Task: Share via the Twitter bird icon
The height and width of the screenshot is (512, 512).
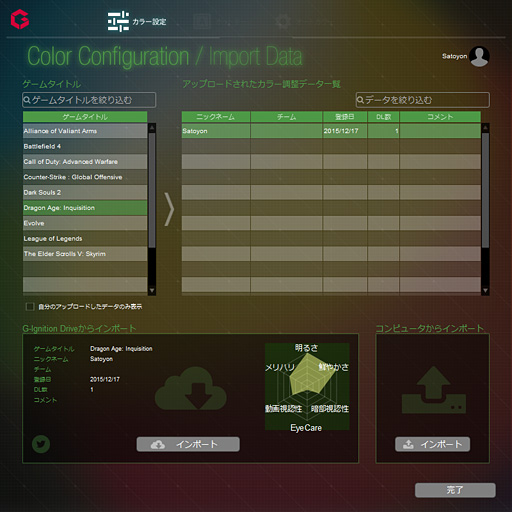Action: (41, 444)
